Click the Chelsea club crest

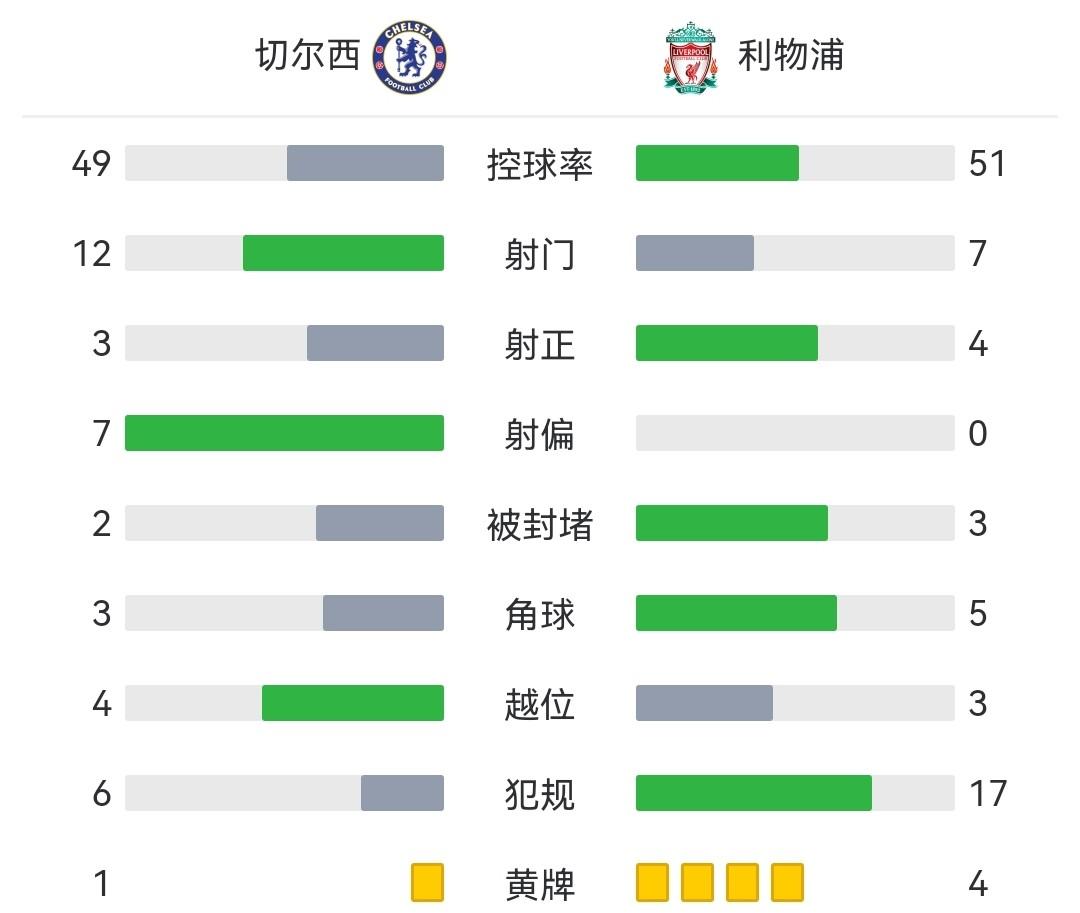click(409, 59)
